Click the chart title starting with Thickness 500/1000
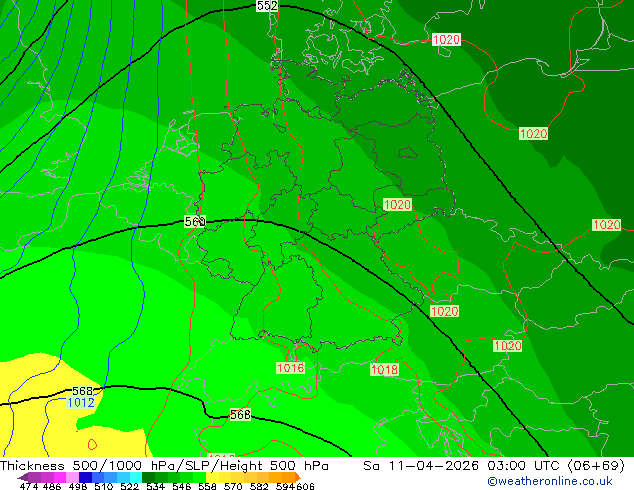 (x=164, y=466)
